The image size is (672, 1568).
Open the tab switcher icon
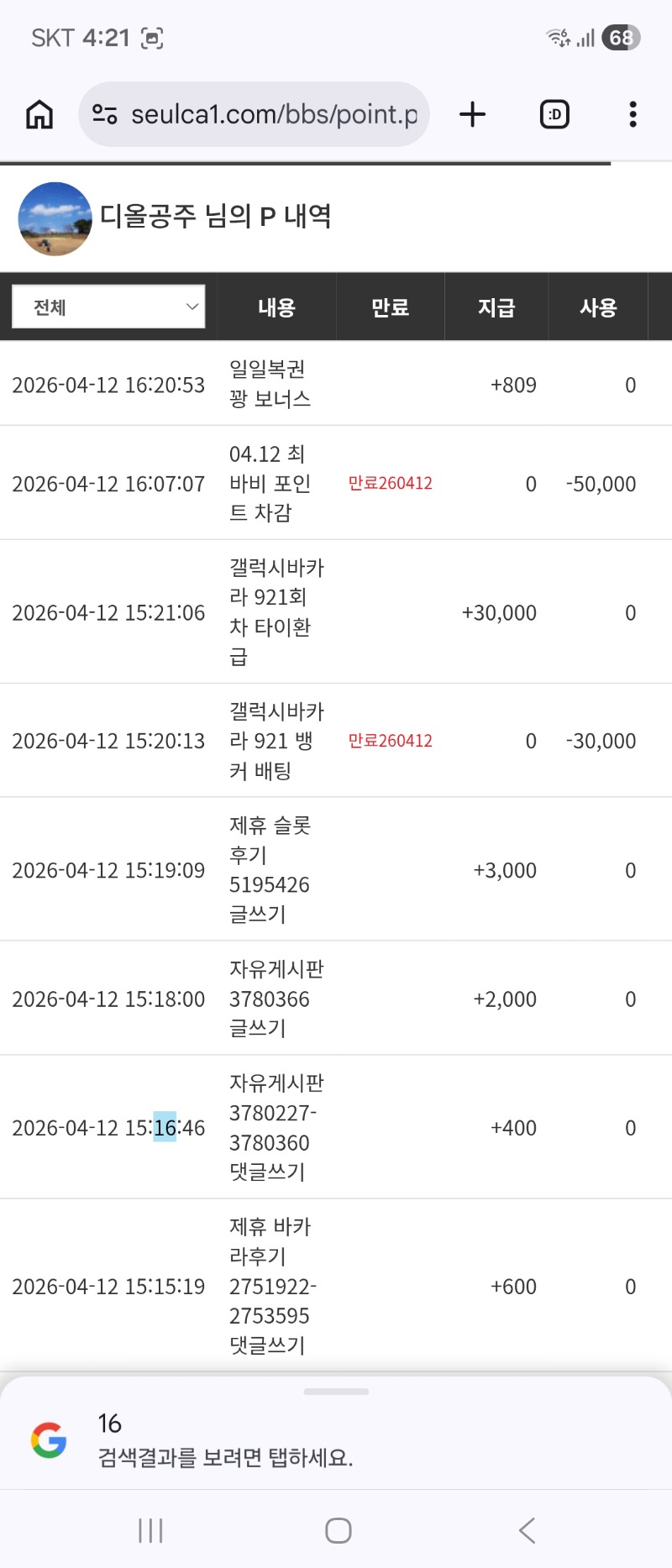click(554, 114)
